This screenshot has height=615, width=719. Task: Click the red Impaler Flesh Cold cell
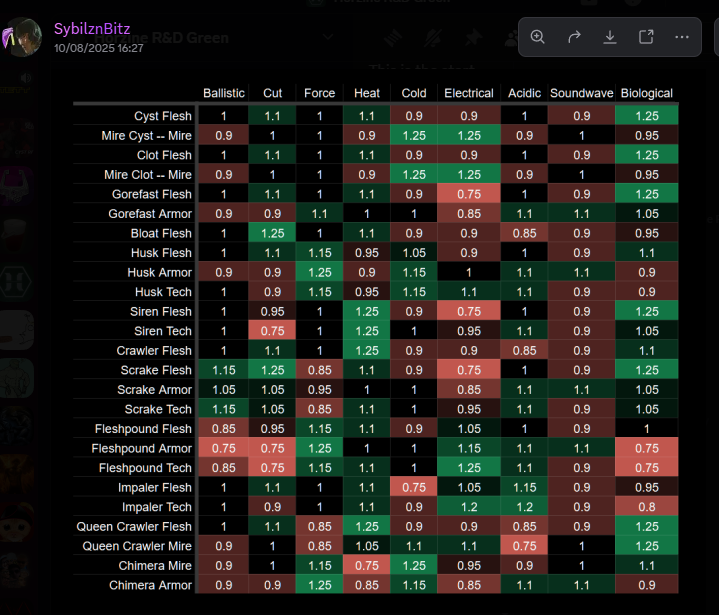(x=414, y=487)
